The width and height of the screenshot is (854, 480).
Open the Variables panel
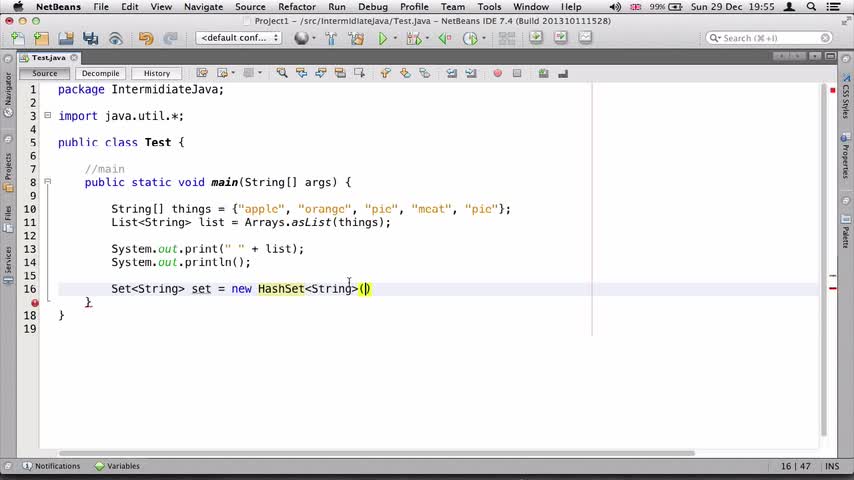click(117, 466)
